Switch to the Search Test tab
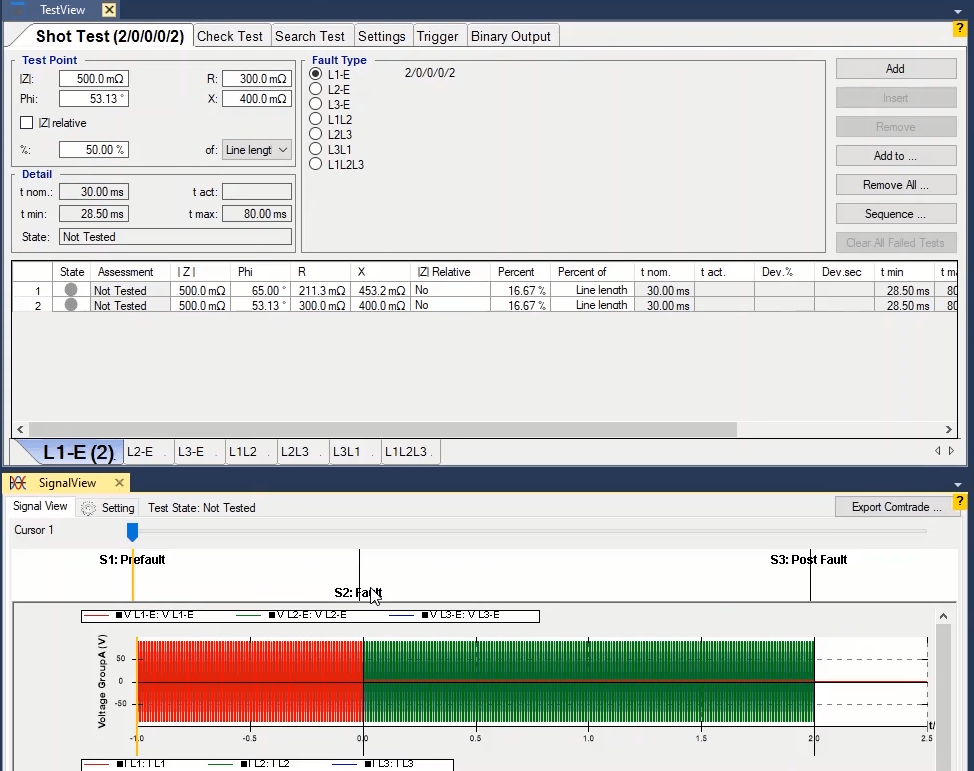Viewport: 974px width, 771px height. coord(309,36)
